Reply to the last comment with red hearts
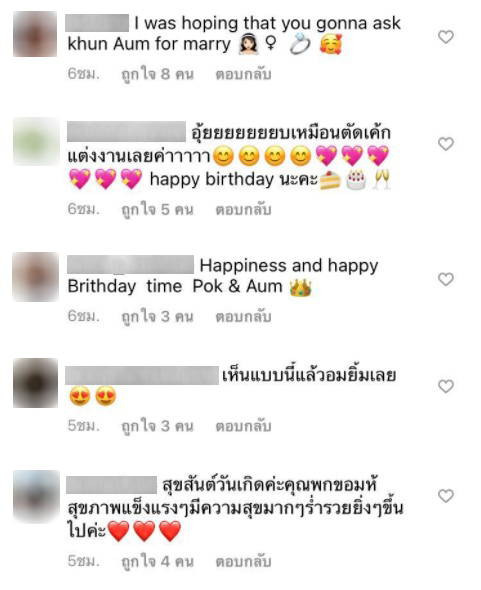 pyautogui.click(x=243, y=561)
